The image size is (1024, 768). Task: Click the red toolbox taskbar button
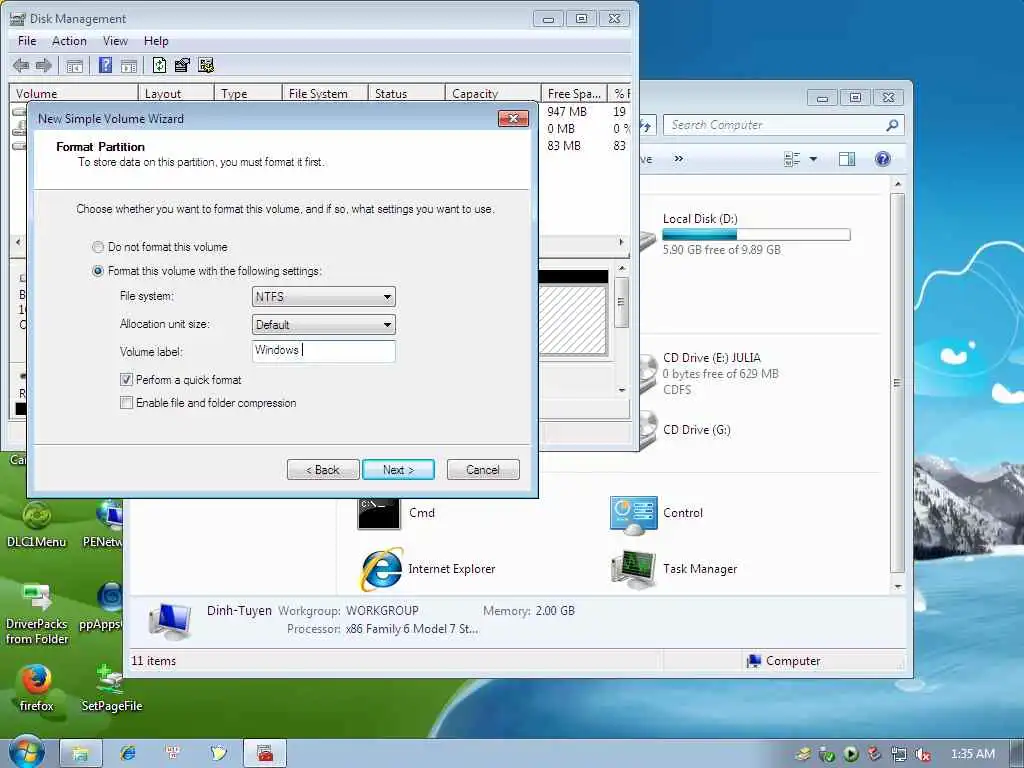pyautogui.click(x=264, y=753)
